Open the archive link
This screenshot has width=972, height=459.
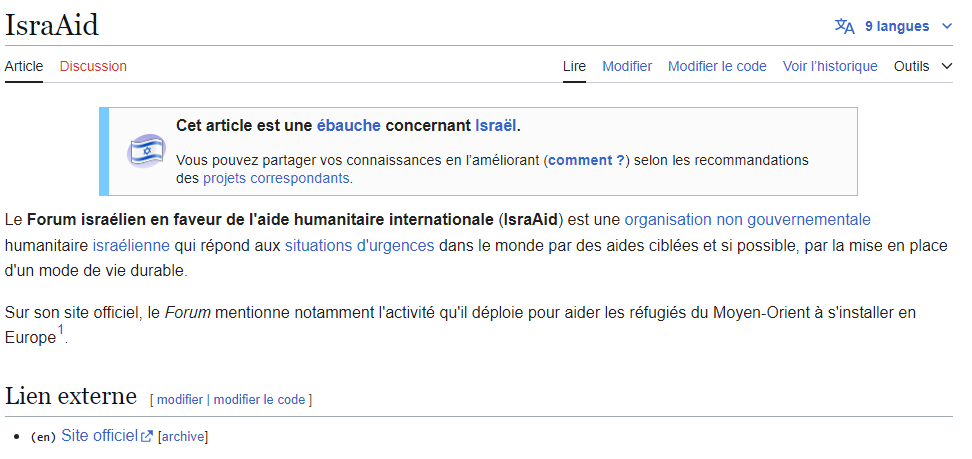coord(183,437)
